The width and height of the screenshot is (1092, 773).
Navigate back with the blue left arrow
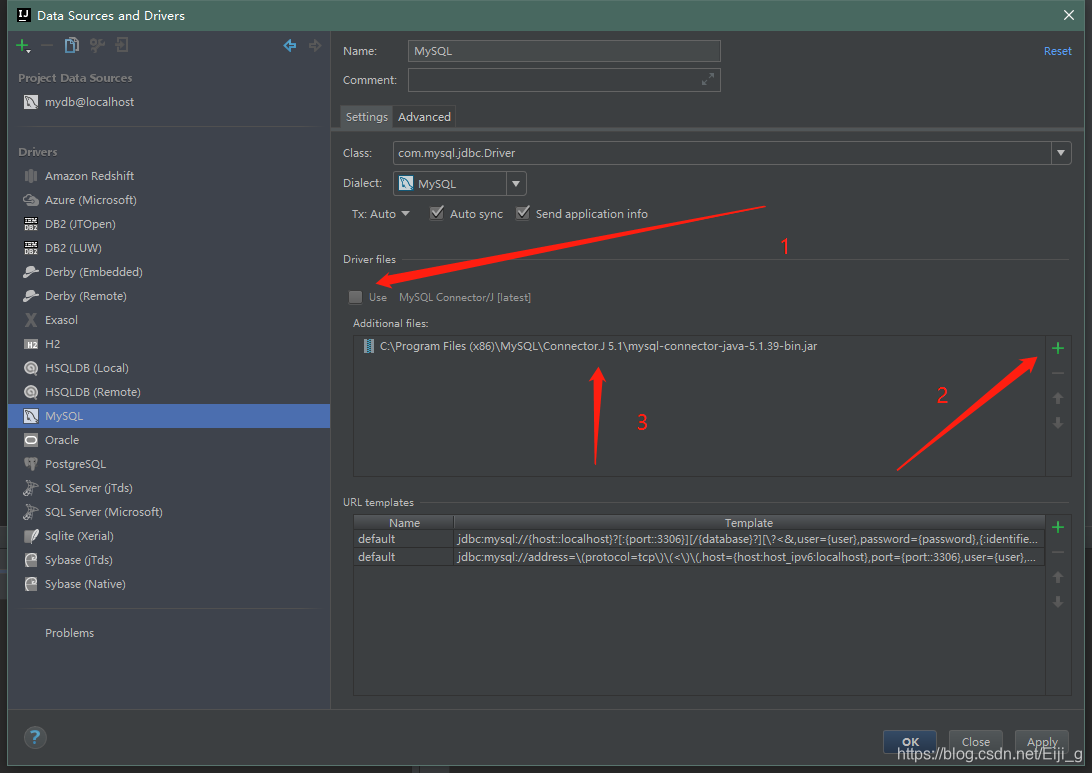point(290,46)
